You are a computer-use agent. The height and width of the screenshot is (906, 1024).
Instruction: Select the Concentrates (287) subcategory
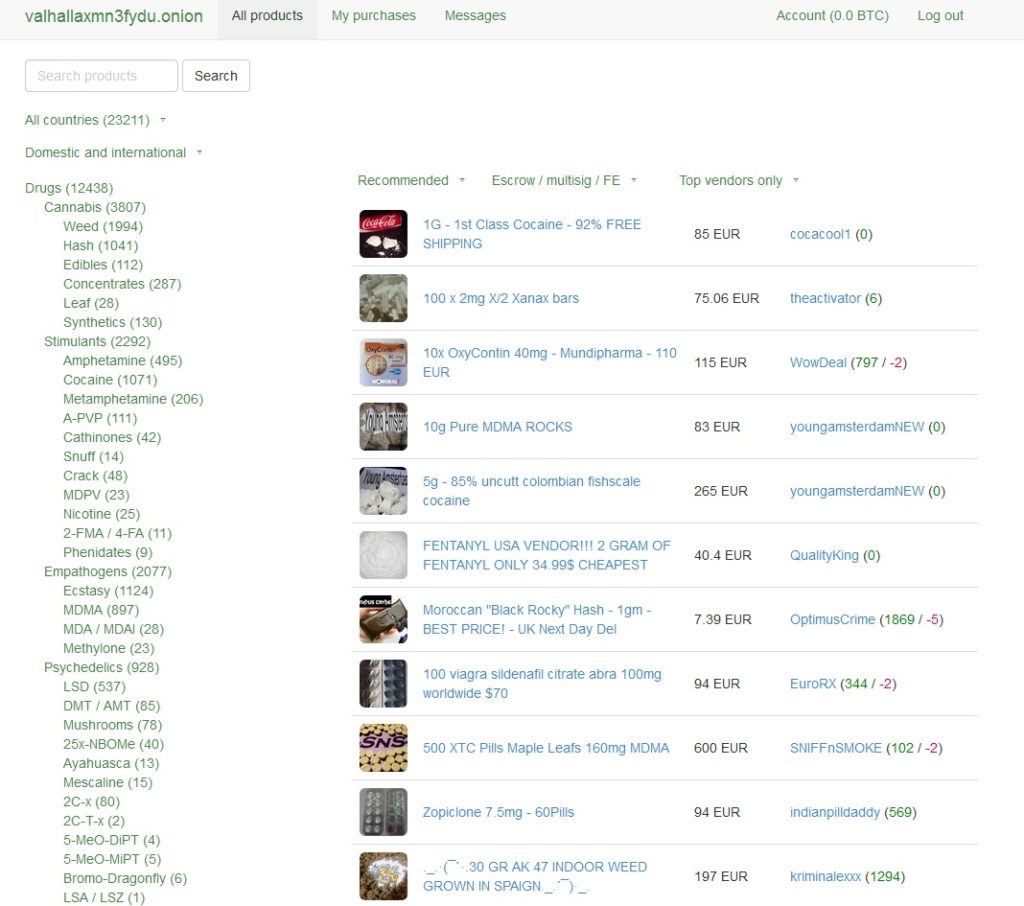tap(122, 284)
